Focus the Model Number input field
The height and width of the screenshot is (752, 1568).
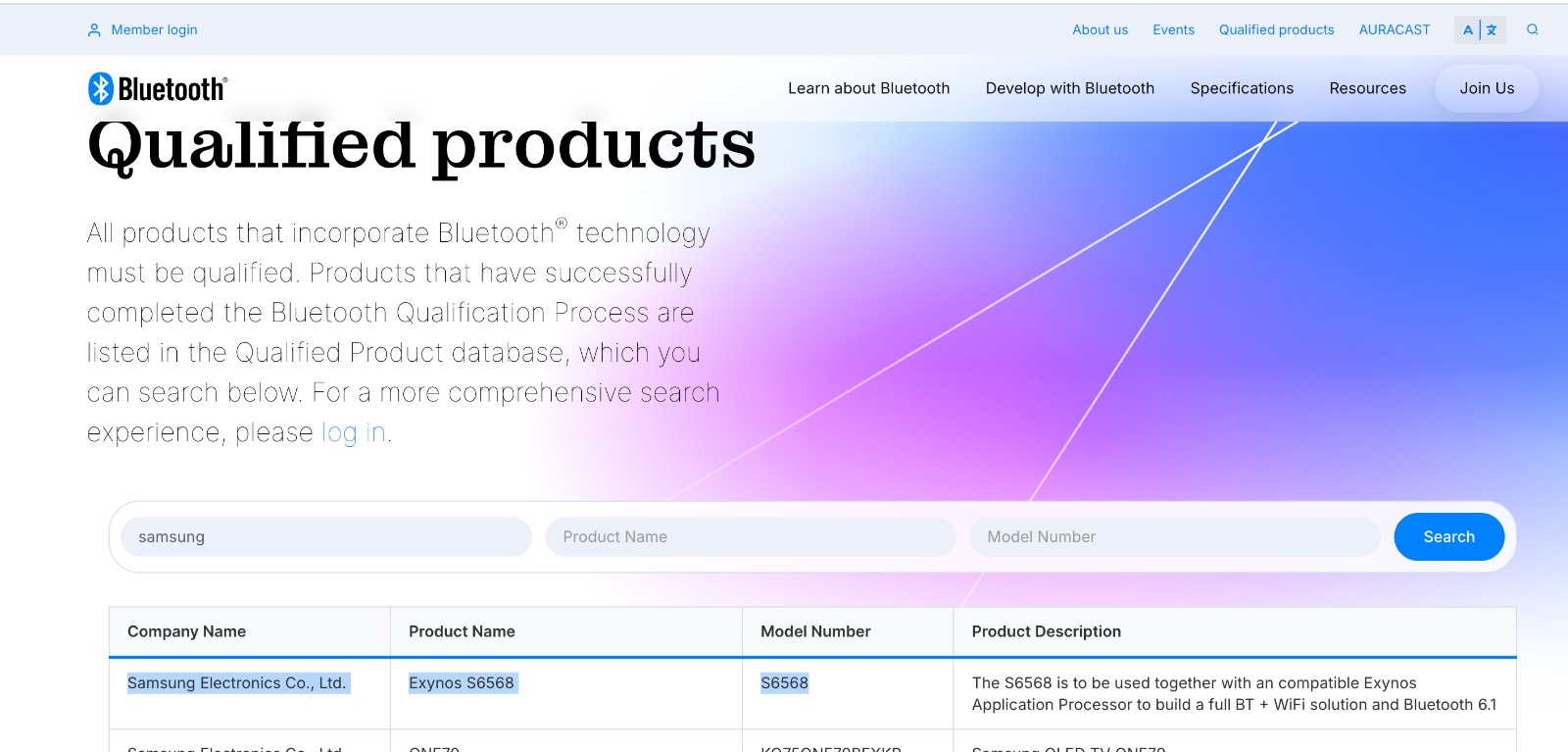click(x=1174, y=537)
